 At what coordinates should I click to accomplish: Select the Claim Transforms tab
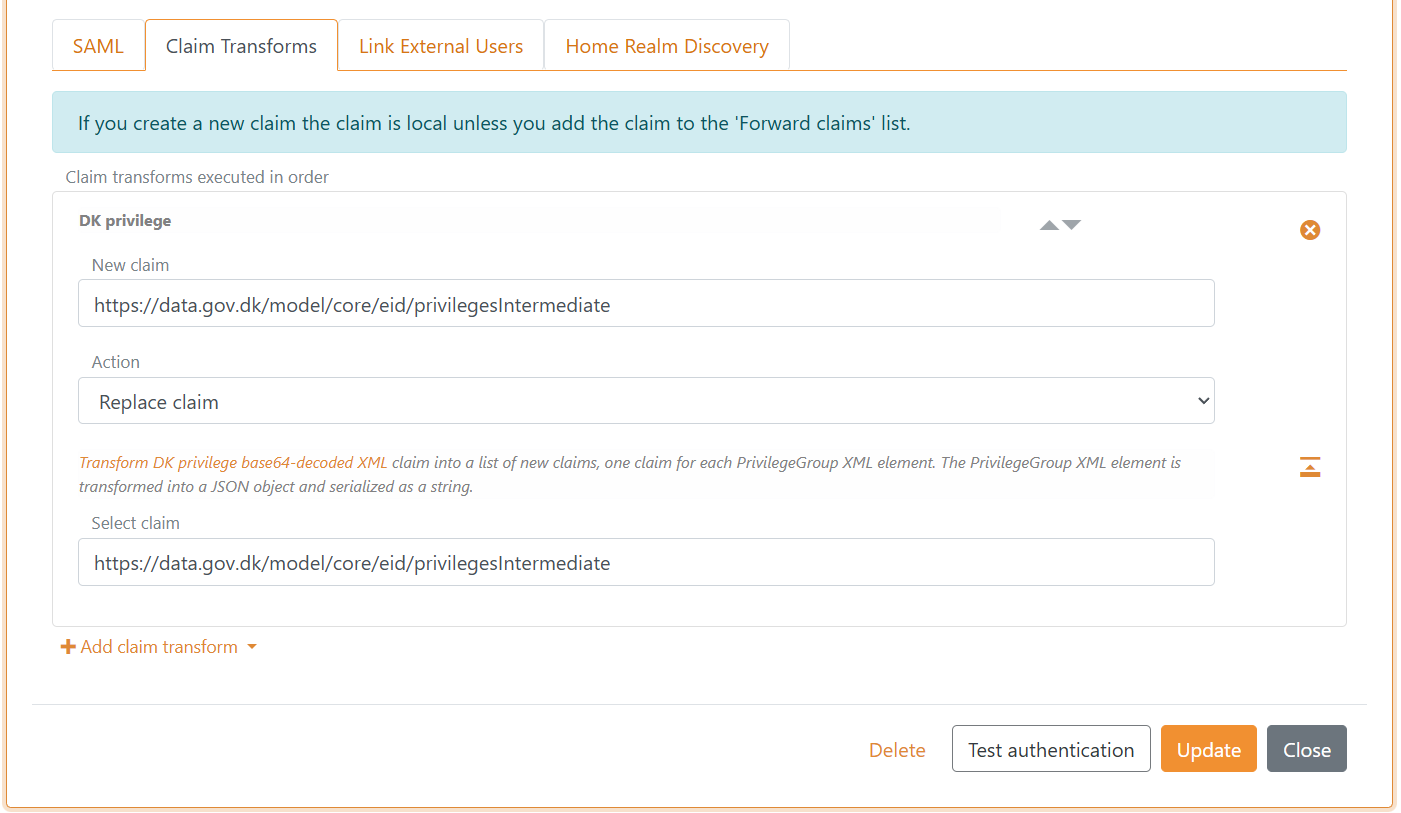tap(241, 45)
